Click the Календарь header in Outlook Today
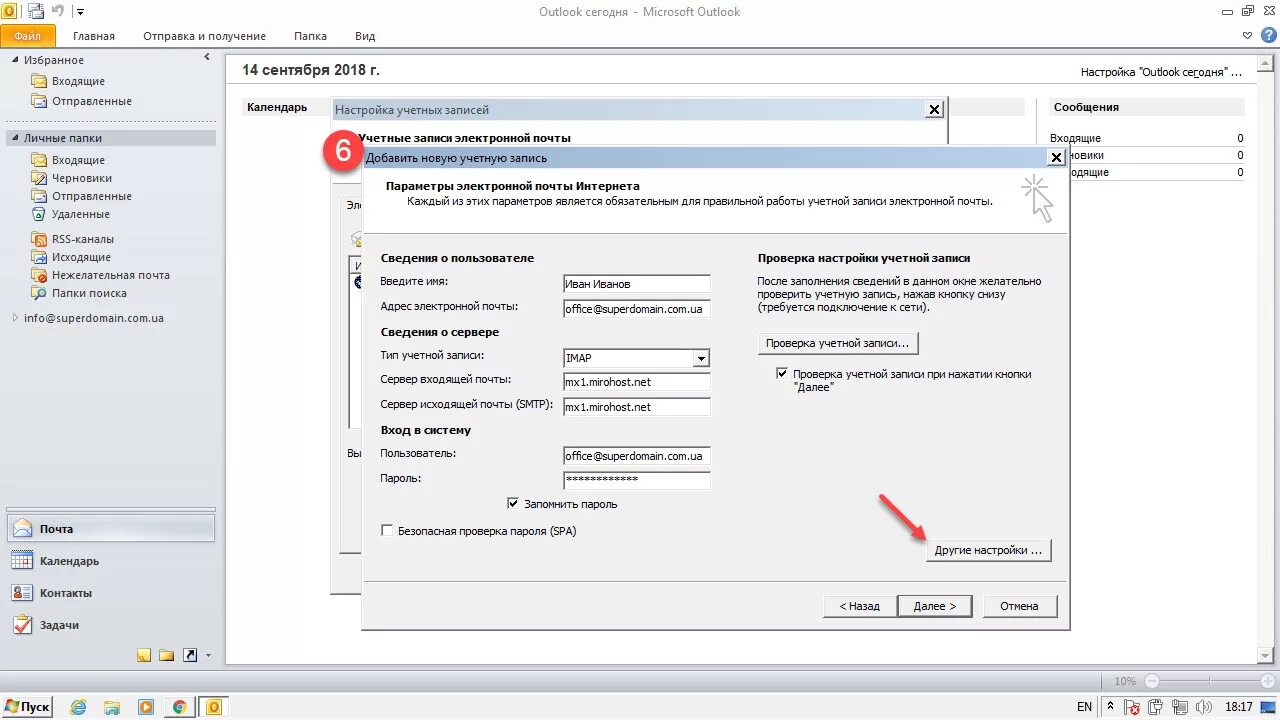The height and width of the screenshot is (720, 1280). 277,107
